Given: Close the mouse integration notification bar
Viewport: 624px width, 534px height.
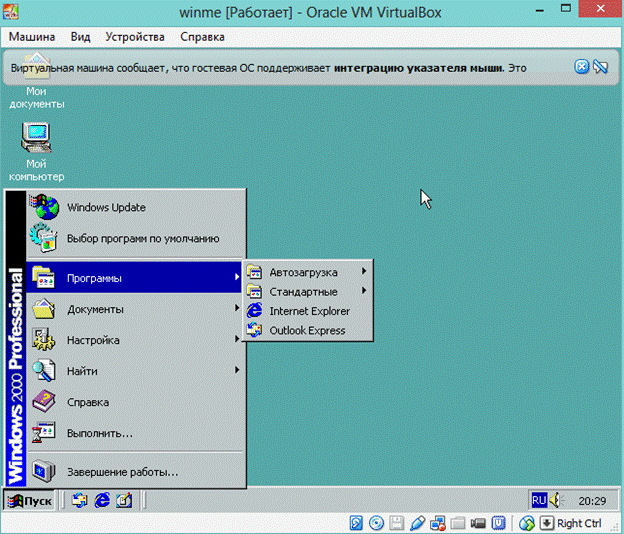Looking at the screenshot, I should pos(582,67).
